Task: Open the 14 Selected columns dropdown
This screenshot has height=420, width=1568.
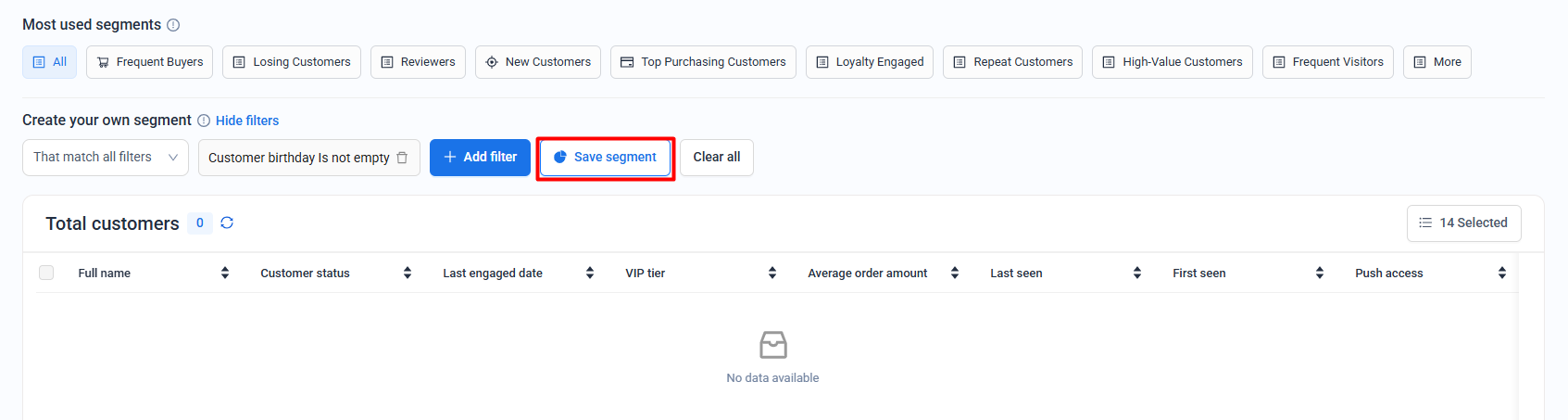Action: (1463, 223)
